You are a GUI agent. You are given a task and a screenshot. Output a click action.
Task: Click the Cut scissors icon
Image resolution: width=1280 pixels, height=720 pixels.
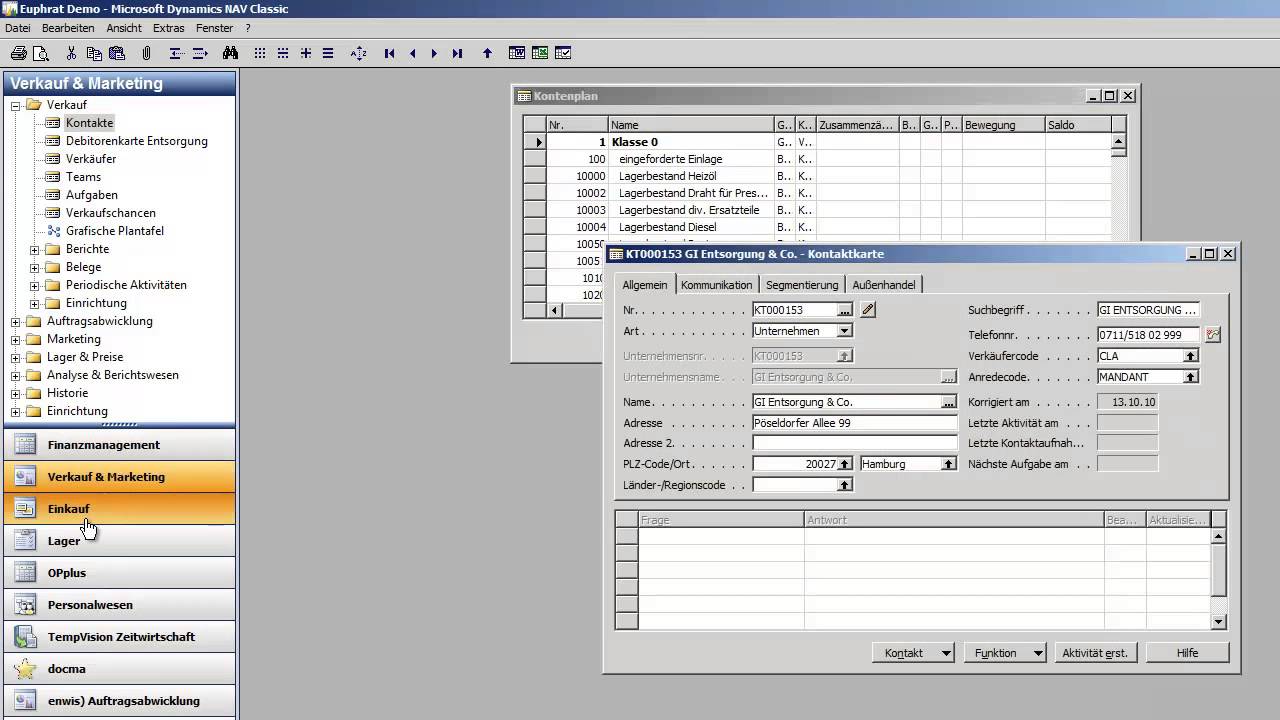(71, 53)
